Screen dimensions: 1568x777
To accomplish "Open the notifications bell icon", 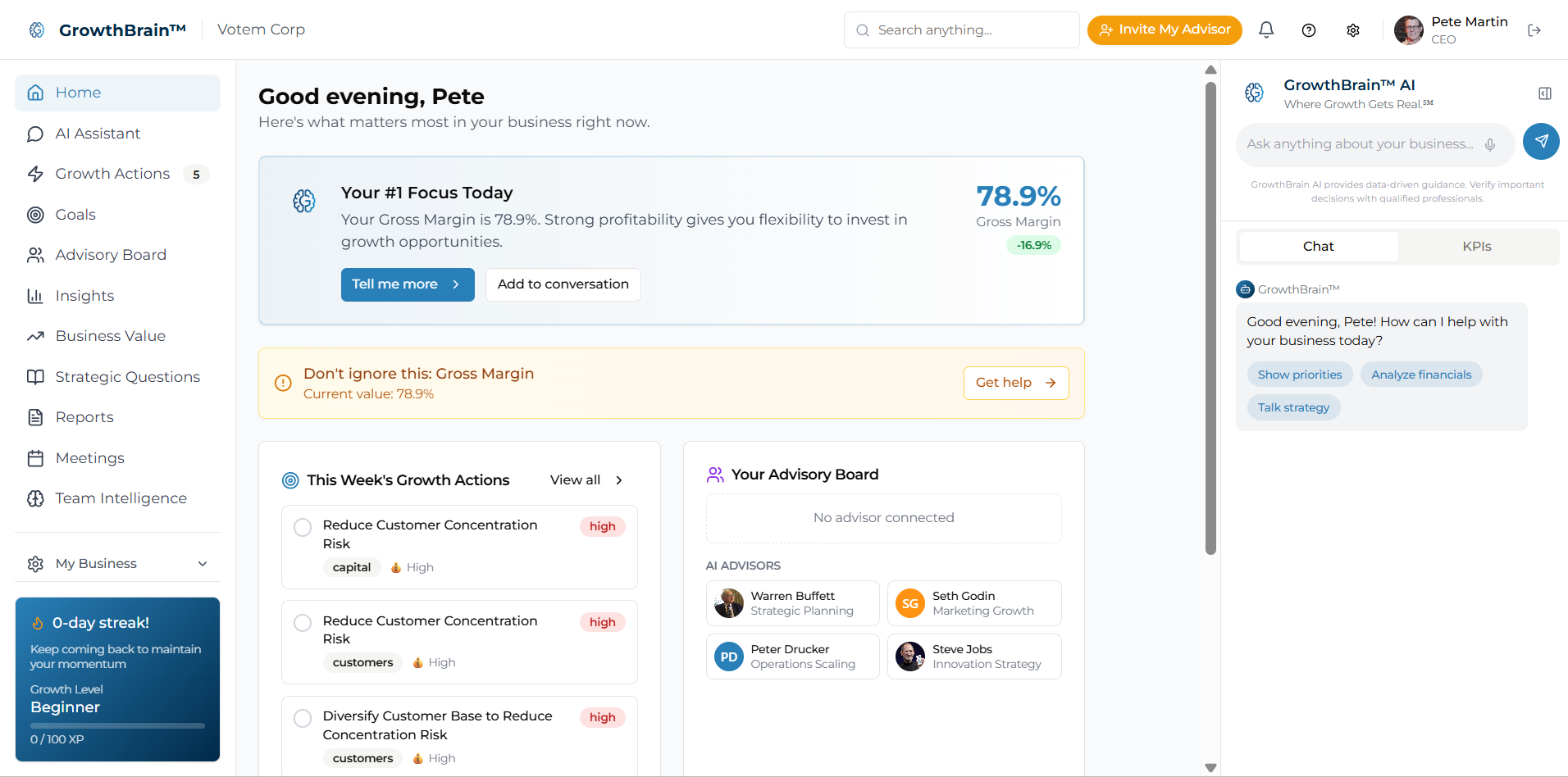I will (x=1266, y=30).
